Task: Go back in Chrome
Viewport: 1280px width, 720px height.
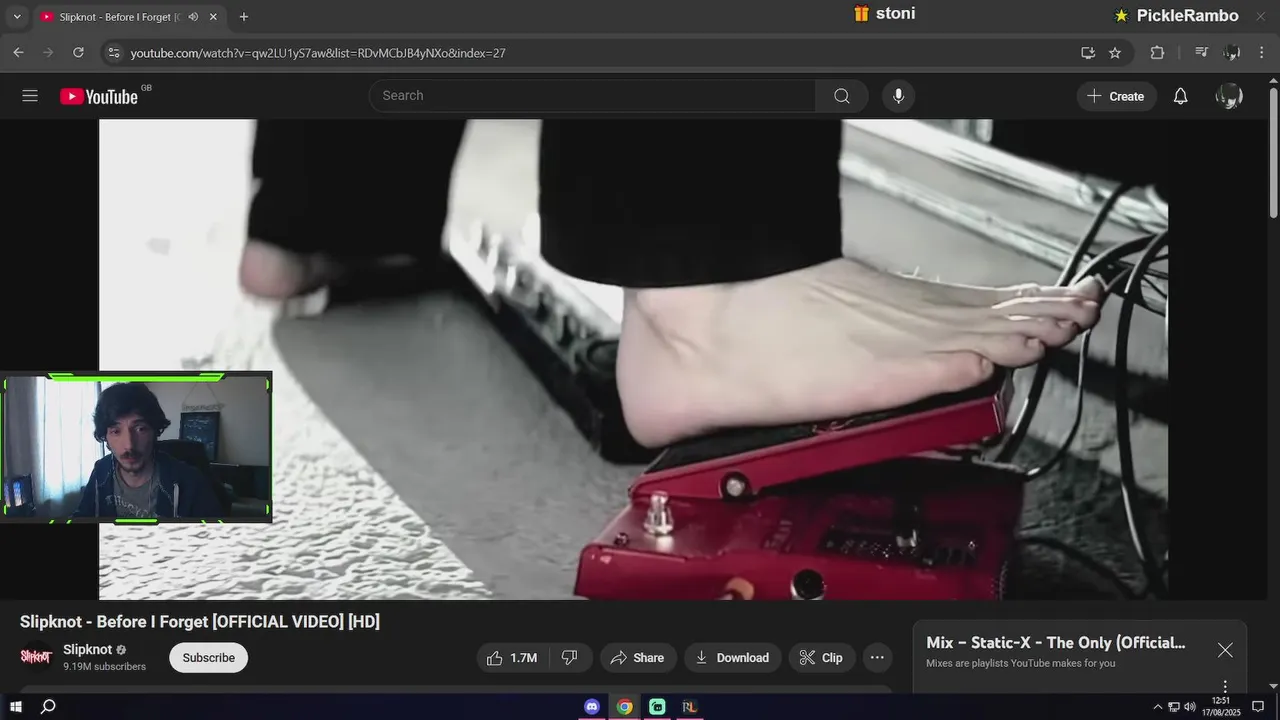Action: pos(18,53)
